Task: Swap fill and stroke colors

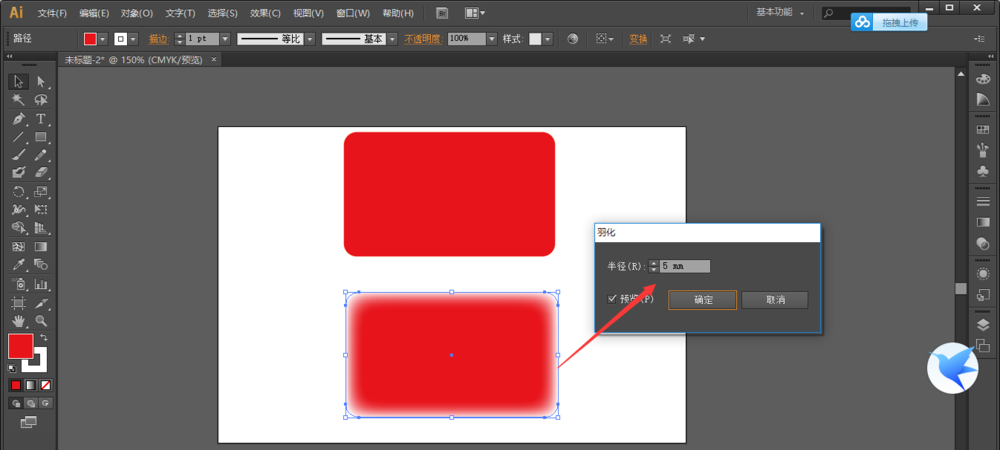Action: (43, 337)
